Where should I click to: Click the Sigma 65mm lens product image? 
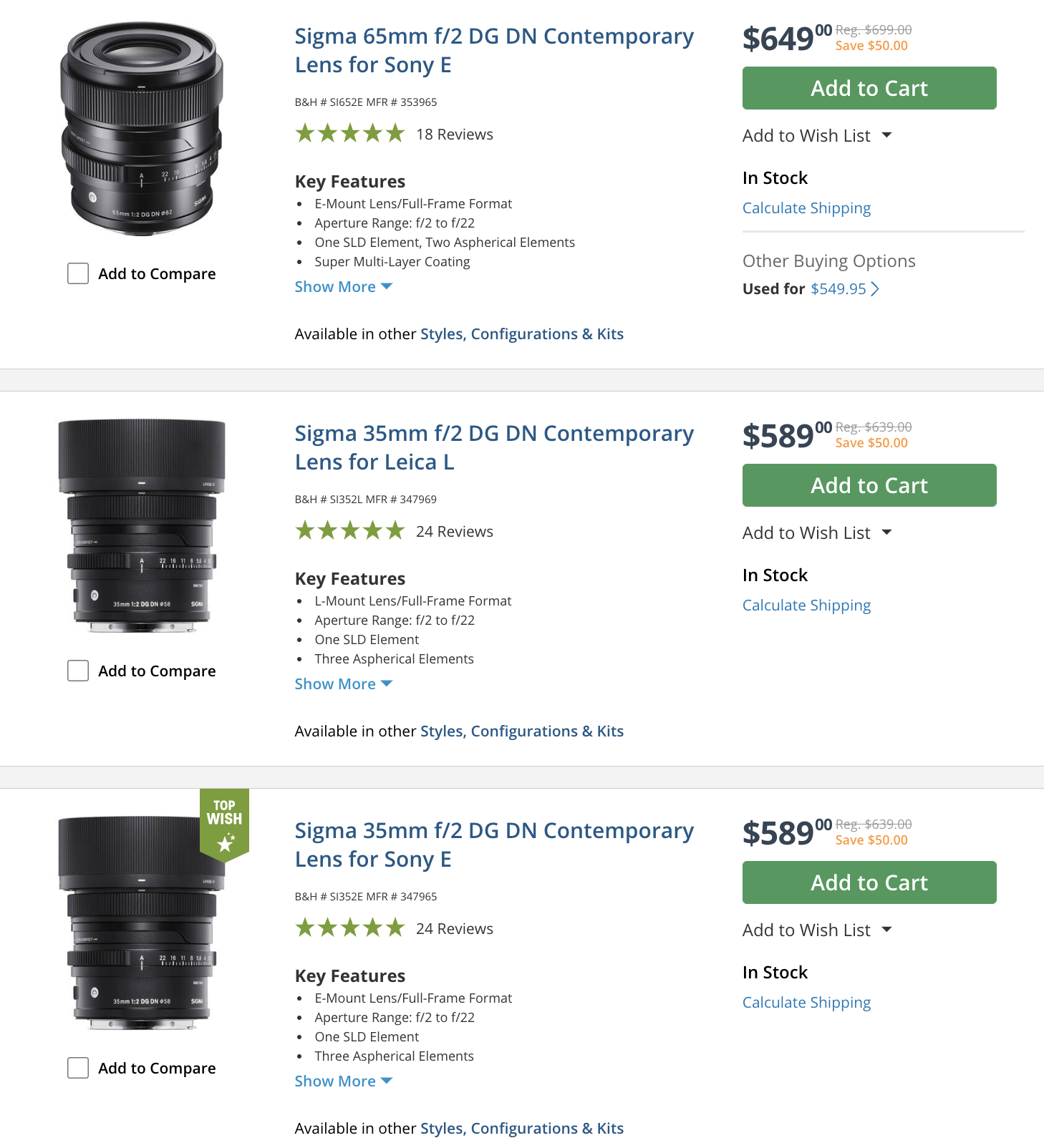point(142,129)
